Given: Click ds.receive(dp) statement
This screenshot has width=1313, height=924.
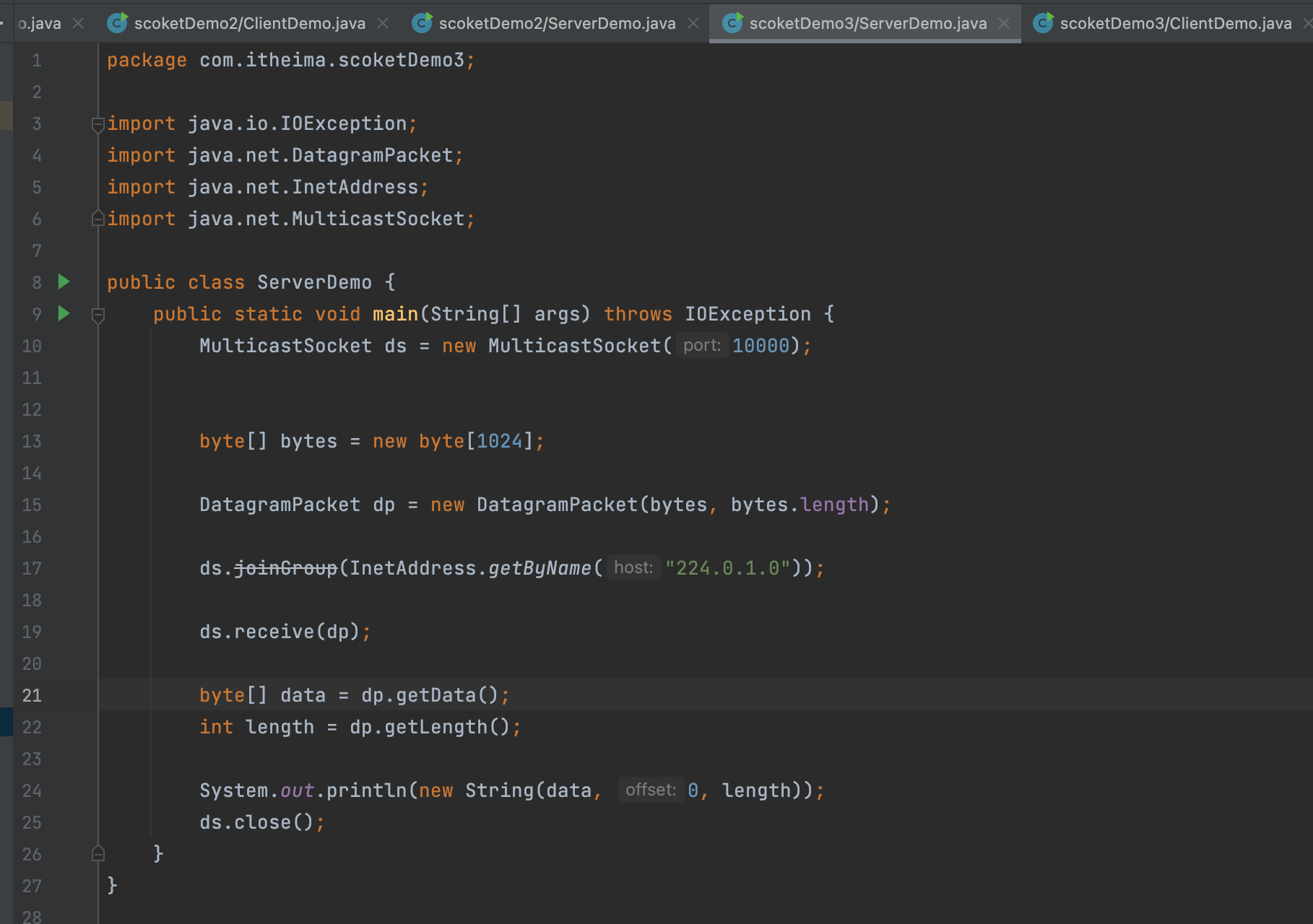Looking at the screenshot, I should point(285,632).
